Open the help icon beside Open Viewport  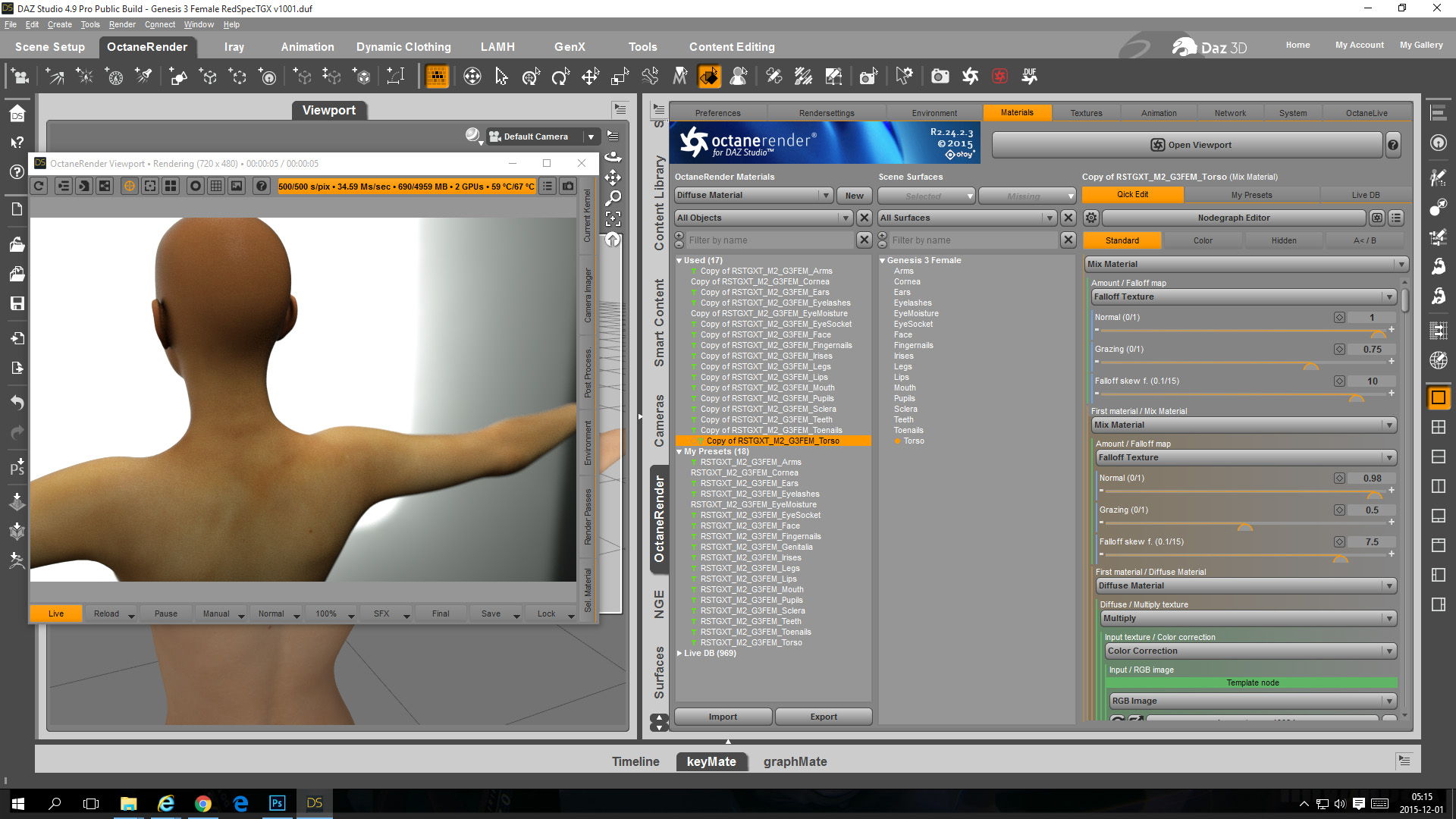click(1393, 145)
